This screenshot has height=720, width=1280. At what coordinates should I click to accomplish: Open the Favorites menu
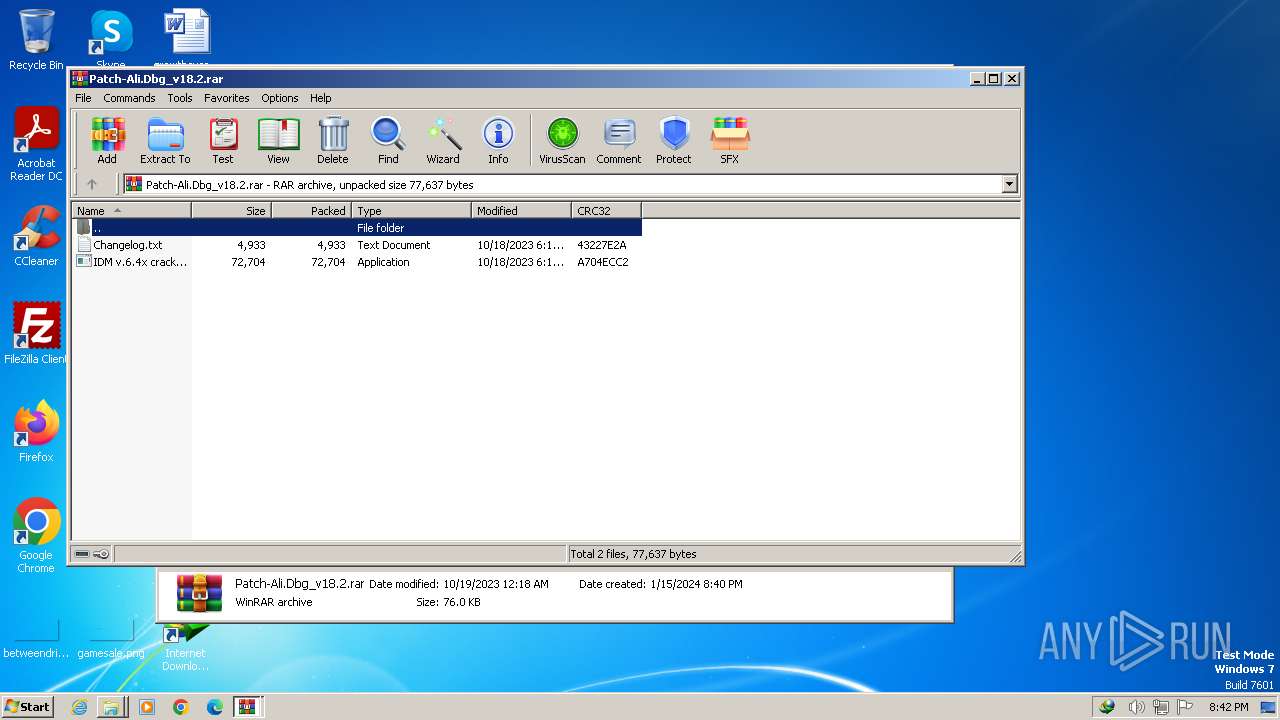pos(227,98)
